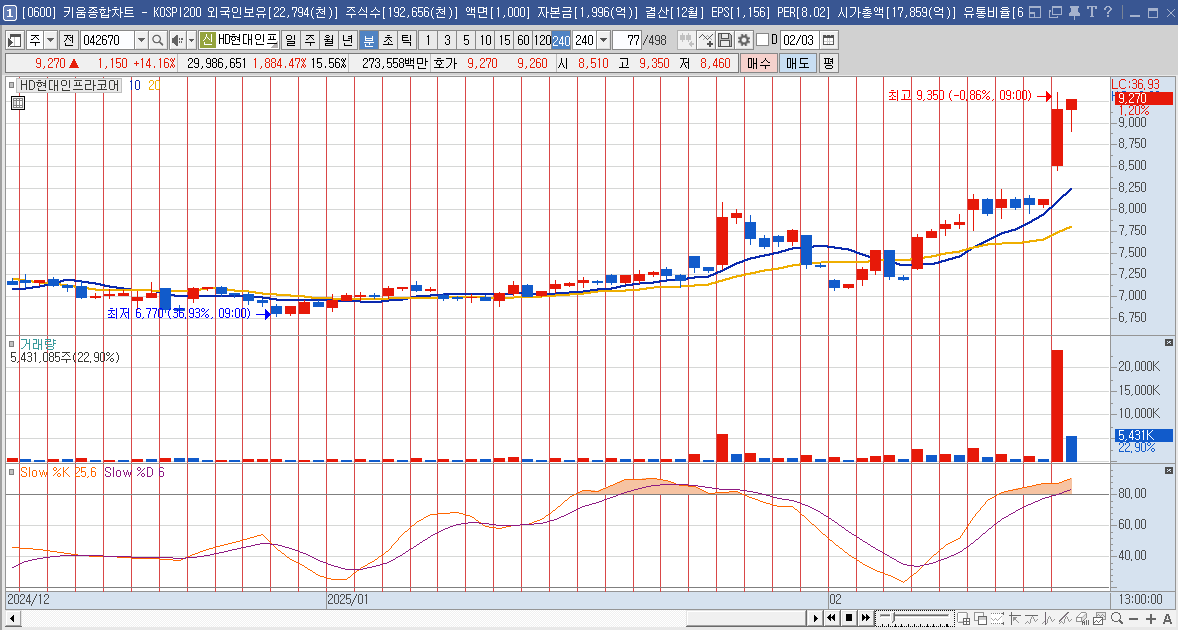The image size is (1178, 630).
Task: Toggle the D checkbox next to date
Action: pyautogui.click(x=762, y=40)
